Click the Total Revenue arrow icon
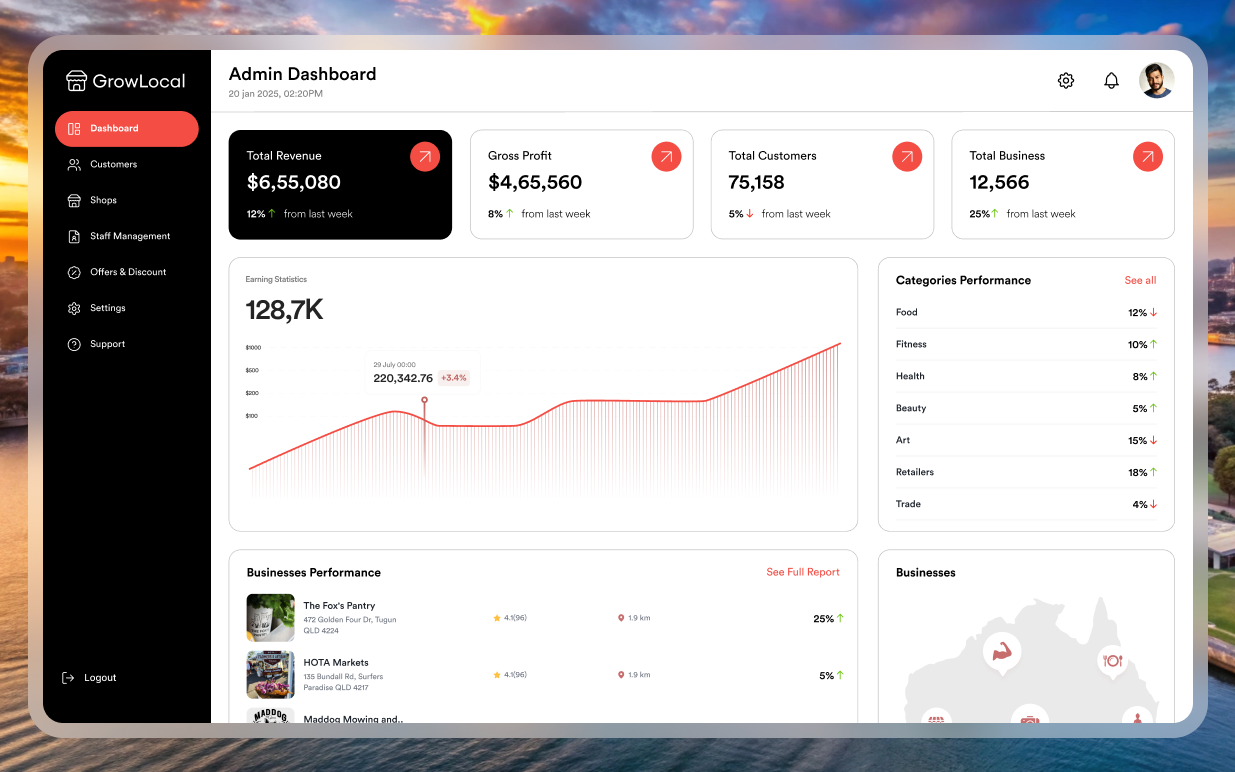 (425, 157)
